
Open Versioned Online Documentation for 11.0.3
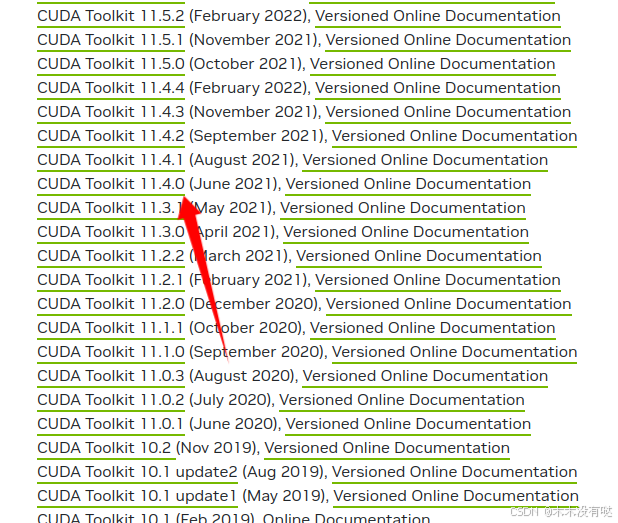click(425, 377)
